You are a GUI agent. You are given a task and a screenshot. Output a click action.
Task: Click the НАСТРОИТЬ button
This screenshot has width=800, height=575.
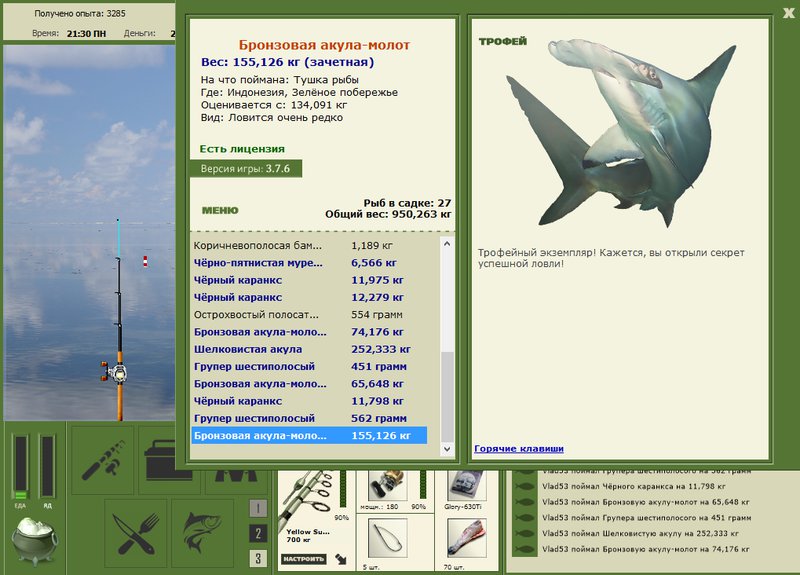[304, 559]
